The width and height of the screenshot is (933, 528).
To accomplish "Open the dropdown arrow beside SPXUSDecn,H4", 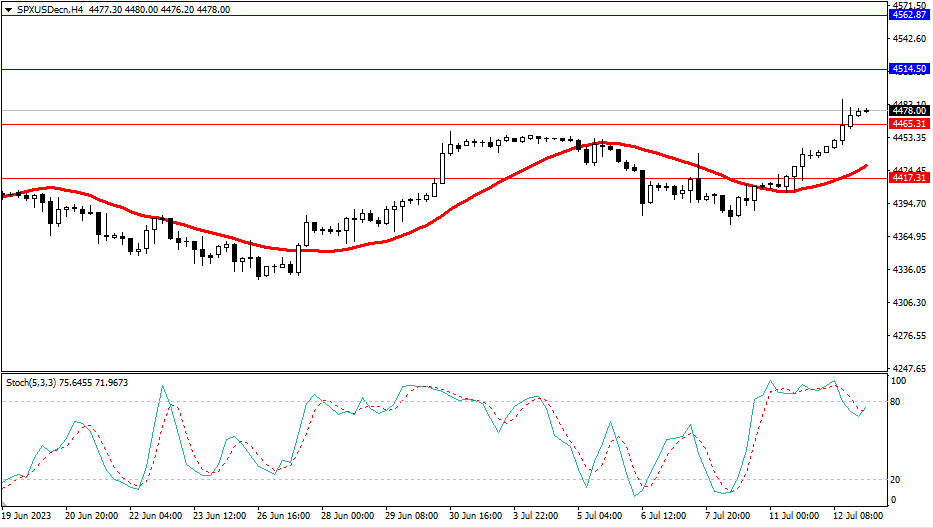I will (9, 9).
